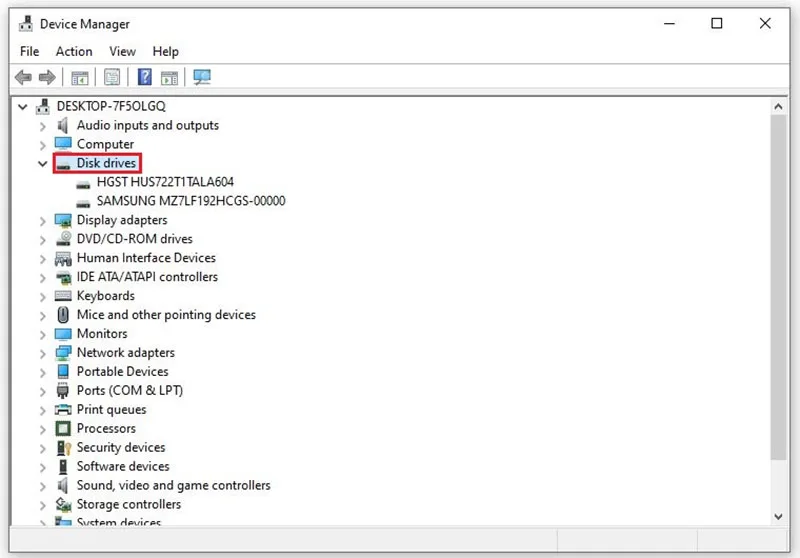The image size is (800, 558).
Task: Expand the Sound, video and game controllers category
Action: point(43,486)
